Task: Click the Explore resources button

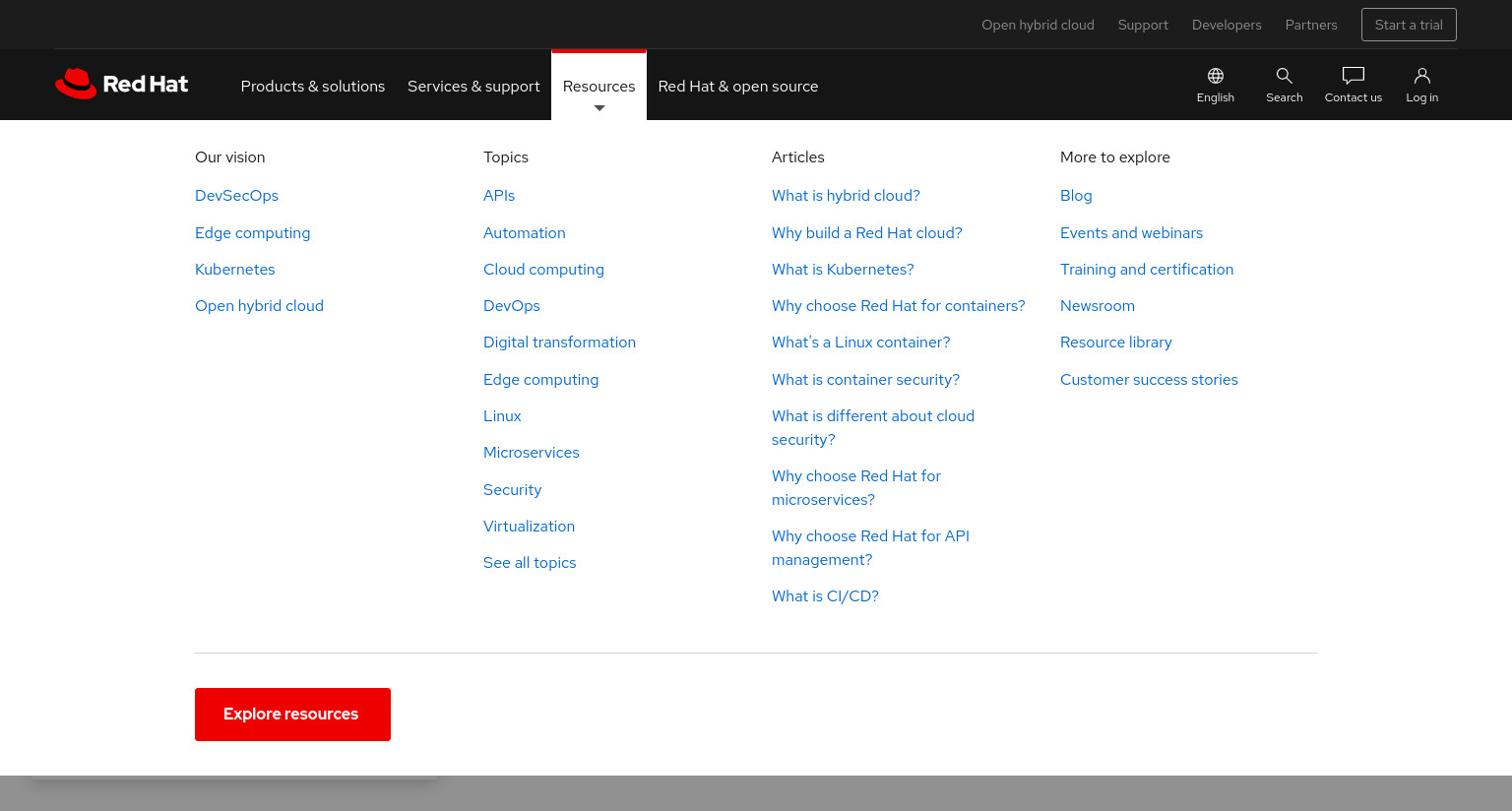Action: click(292, 715)
